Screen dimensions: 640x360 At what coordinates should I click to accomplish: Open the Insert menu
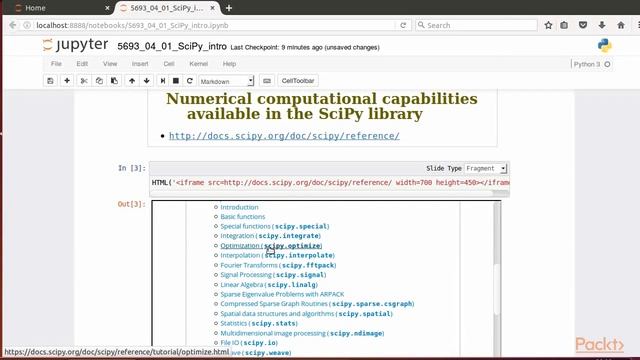pyautogui.click(x=140, y=64)
